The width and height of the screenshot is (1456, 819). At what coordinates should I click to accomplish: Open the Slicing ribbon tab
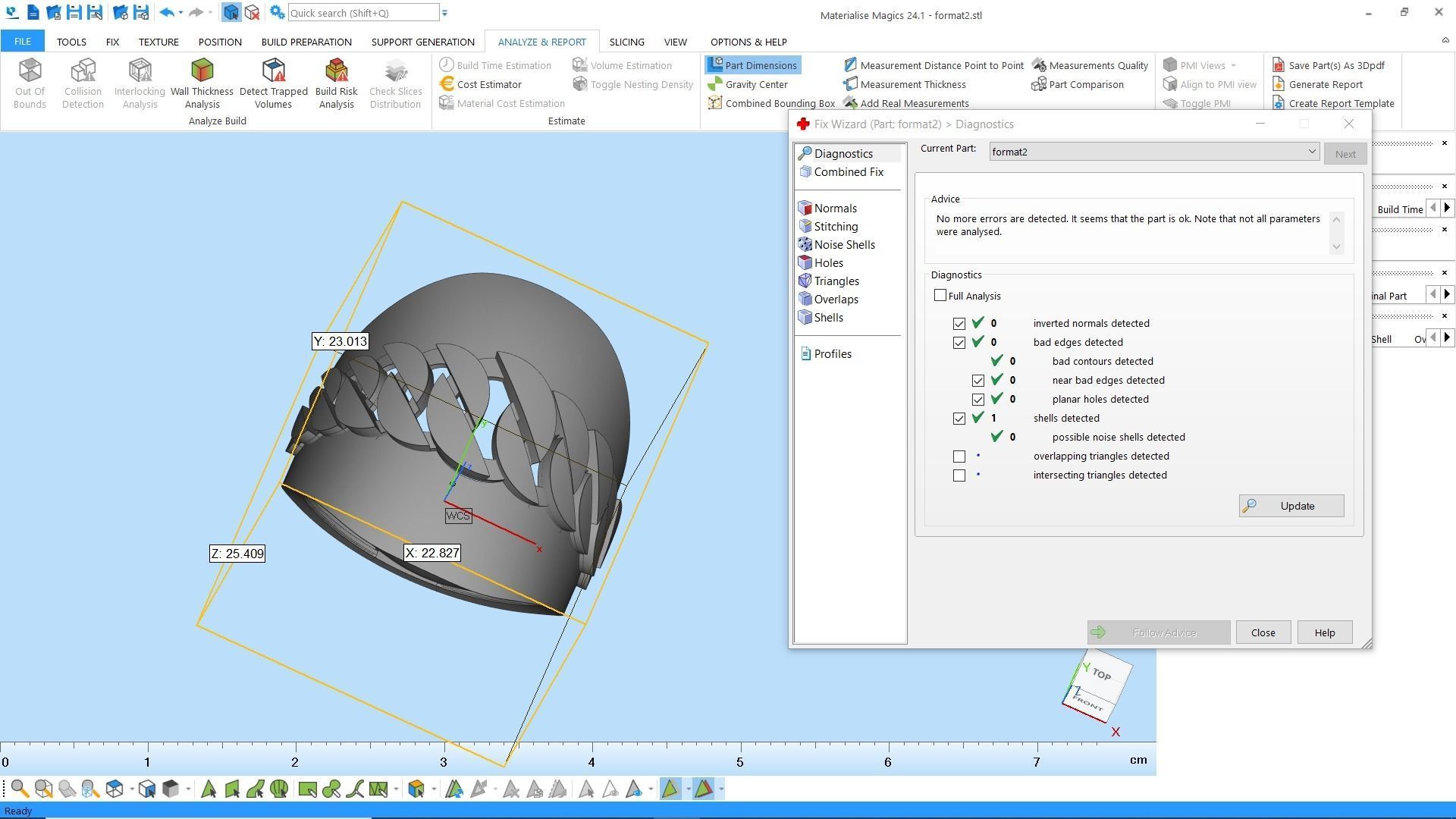click(626, 42)
